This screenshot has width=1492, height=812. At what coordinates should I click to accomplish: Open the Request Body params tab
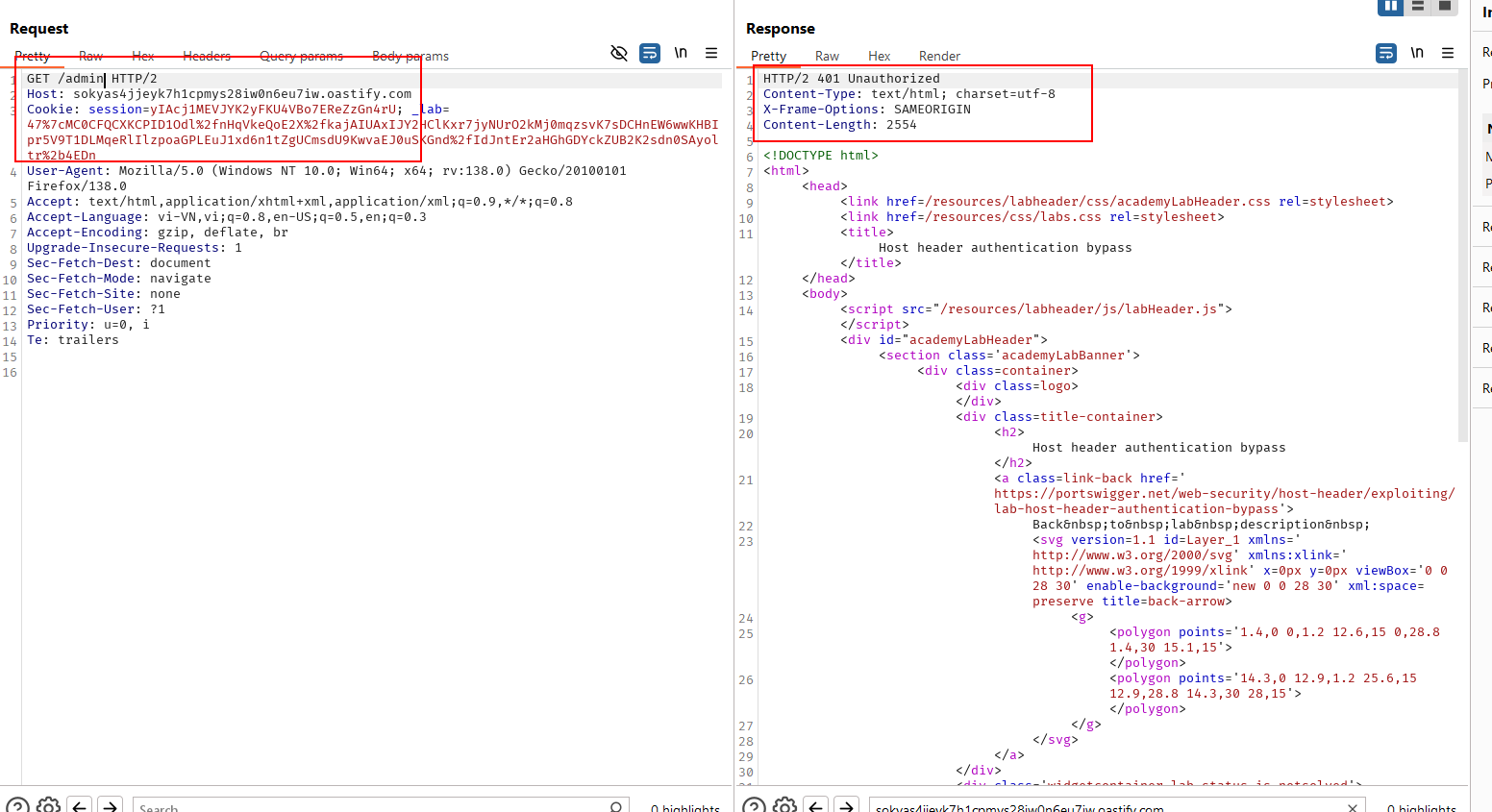click(x=410, y=56)
